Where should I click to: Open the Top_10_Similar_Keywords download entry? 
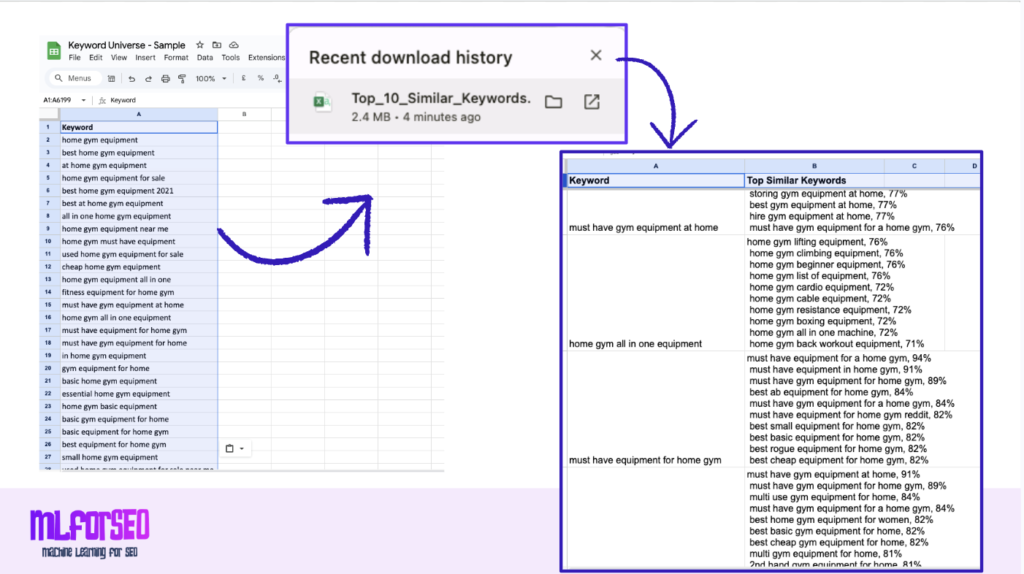(x=457, y=106)
